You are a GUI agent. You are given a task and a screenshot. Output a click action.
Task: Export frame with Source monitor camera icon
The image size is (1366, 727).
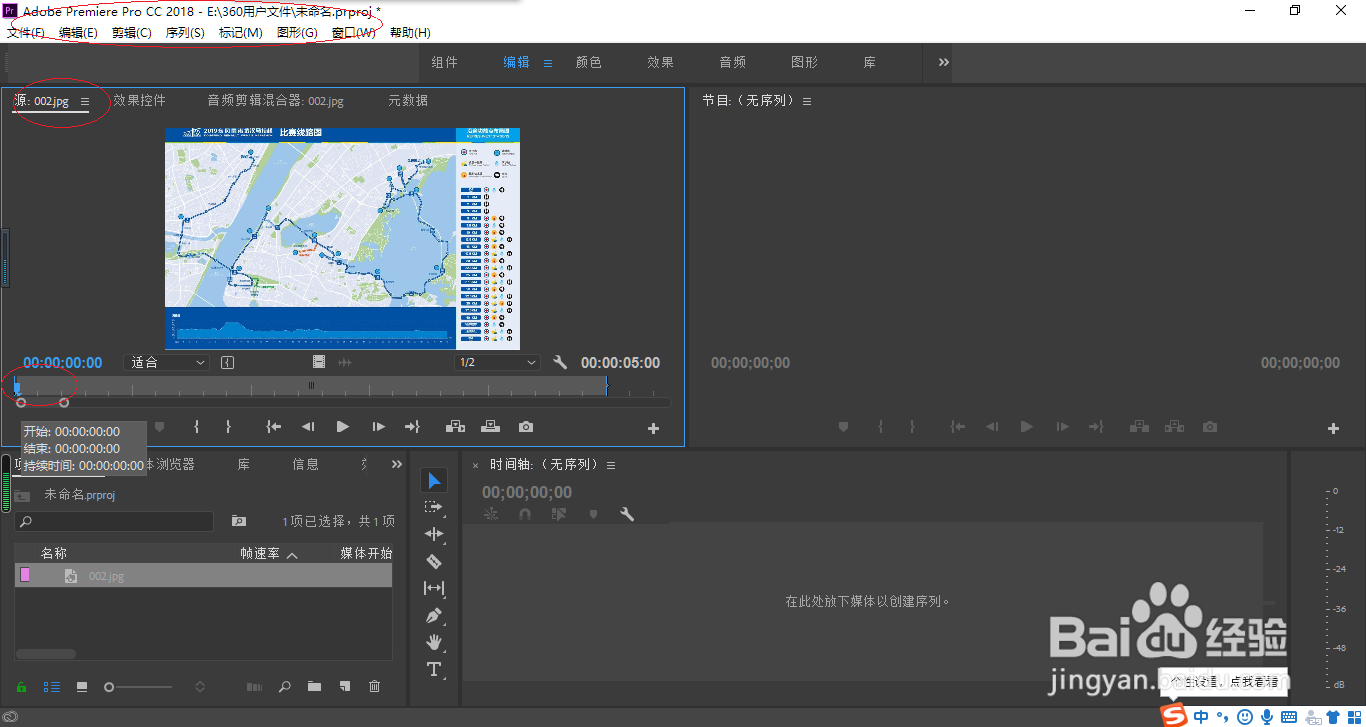click(x=526, y=427)
